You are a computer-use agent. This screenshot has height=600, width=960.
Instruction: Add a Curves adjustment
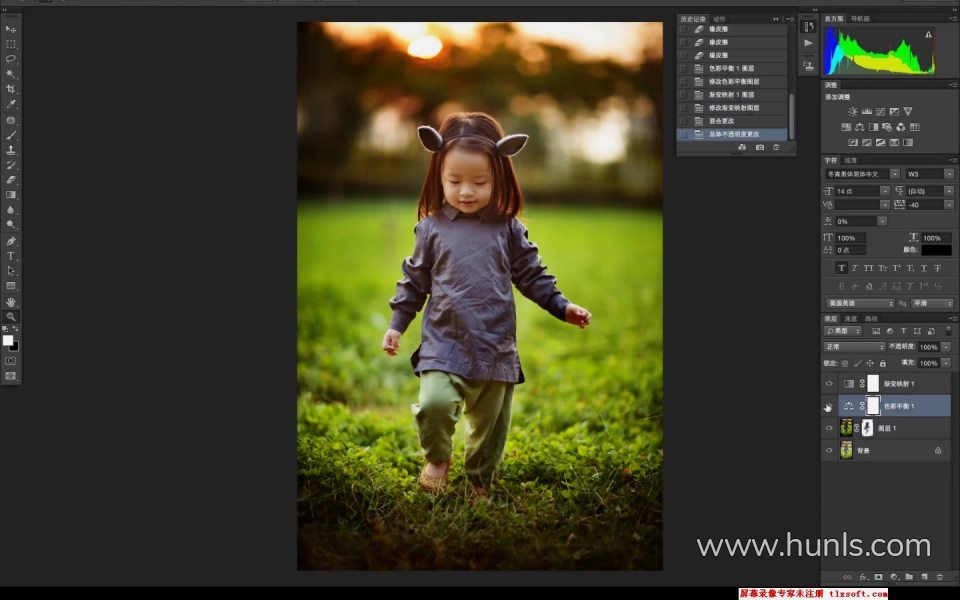pyautogui.click(x=880, y=111)
